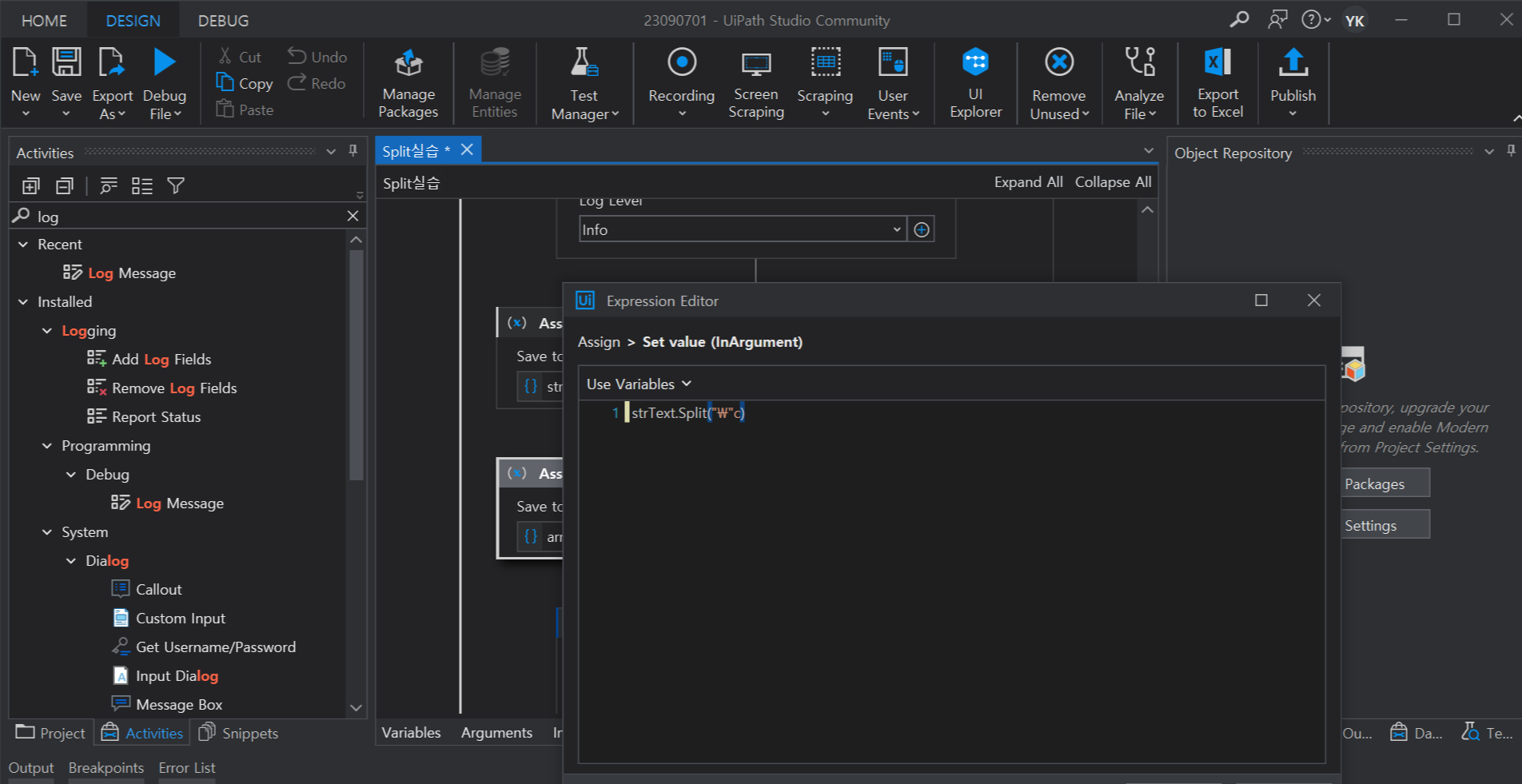The width and height of the screenshot is (1522, 784).
Task: Close the Split실습 document tab
Action: click(x=468, y=149)
